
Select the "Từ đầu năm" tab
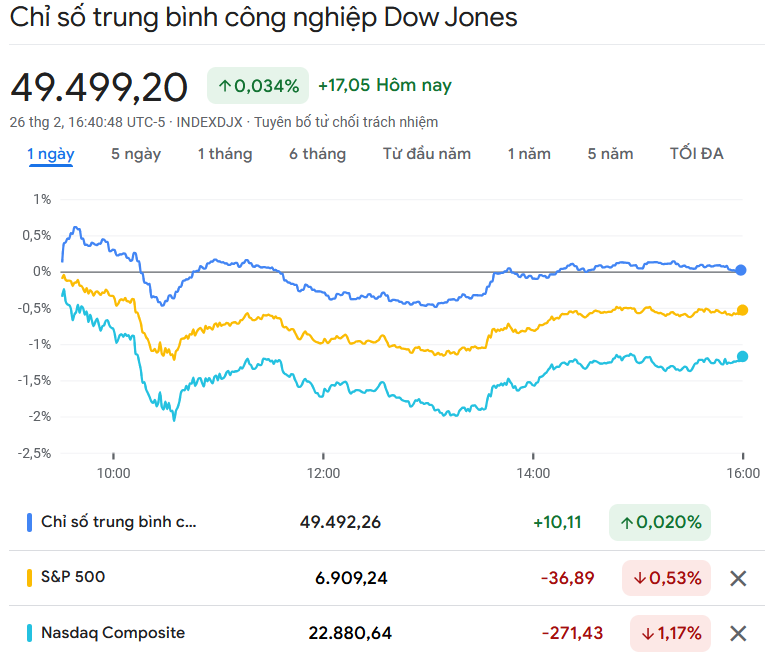(427, 154)
